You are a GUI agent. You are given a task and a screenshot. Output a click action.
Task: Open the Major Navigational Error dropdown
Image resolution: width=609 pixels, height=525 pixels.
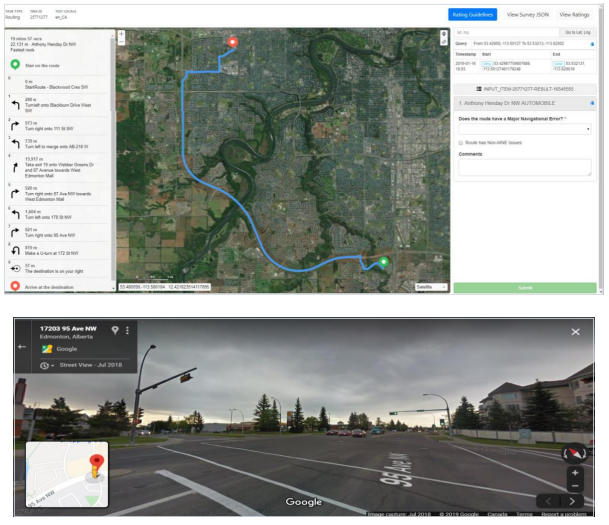coord(525,129)
